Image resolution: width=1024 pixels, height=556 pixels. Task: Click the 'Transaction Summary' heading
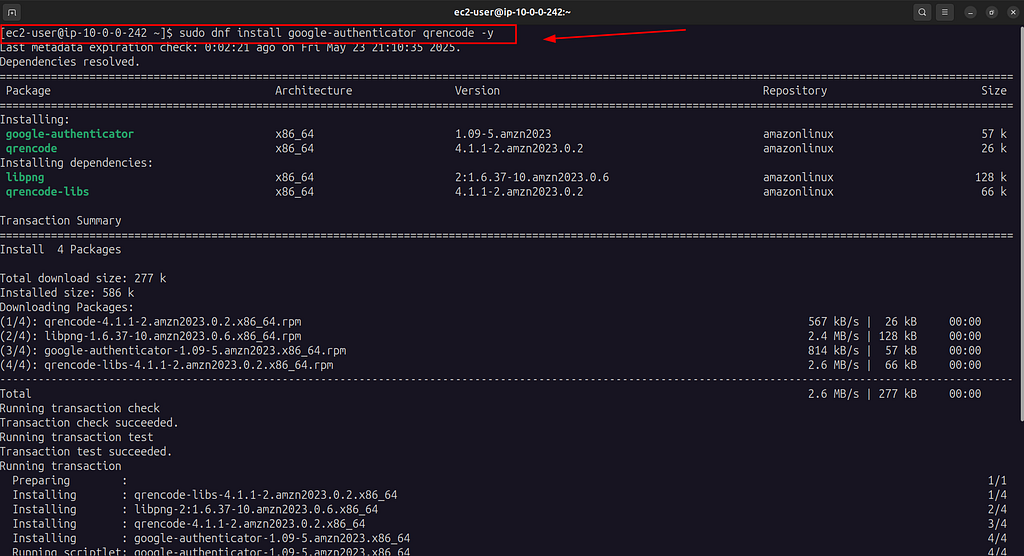pos(61,221)
